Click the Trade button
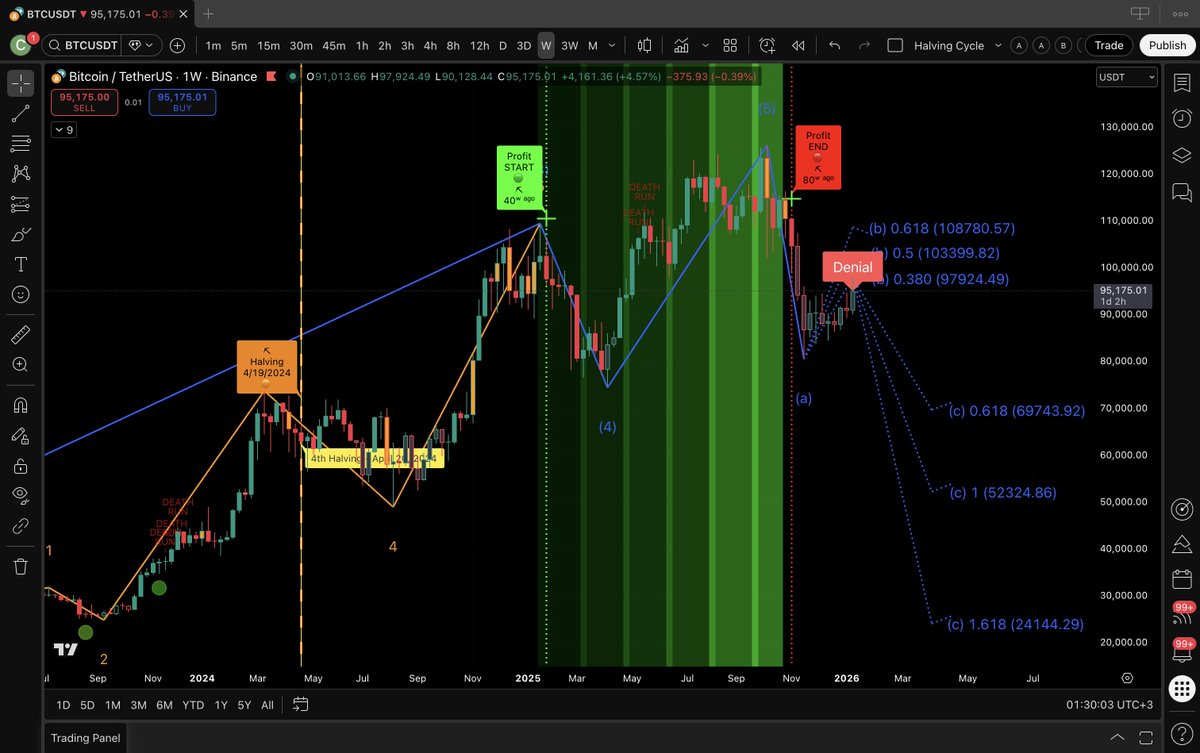The width and height of the screenshot is (1200, 753). (x=1108, y=45)
